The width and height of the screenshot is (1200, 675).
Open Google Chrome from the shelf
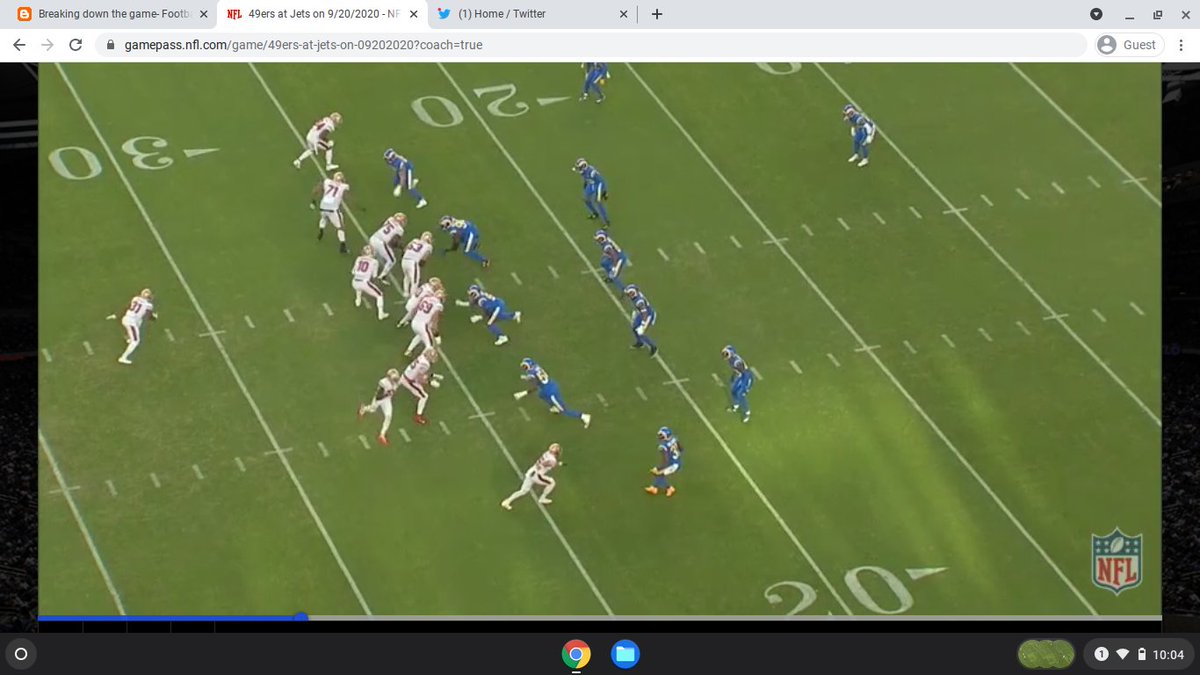pos(575,655)
